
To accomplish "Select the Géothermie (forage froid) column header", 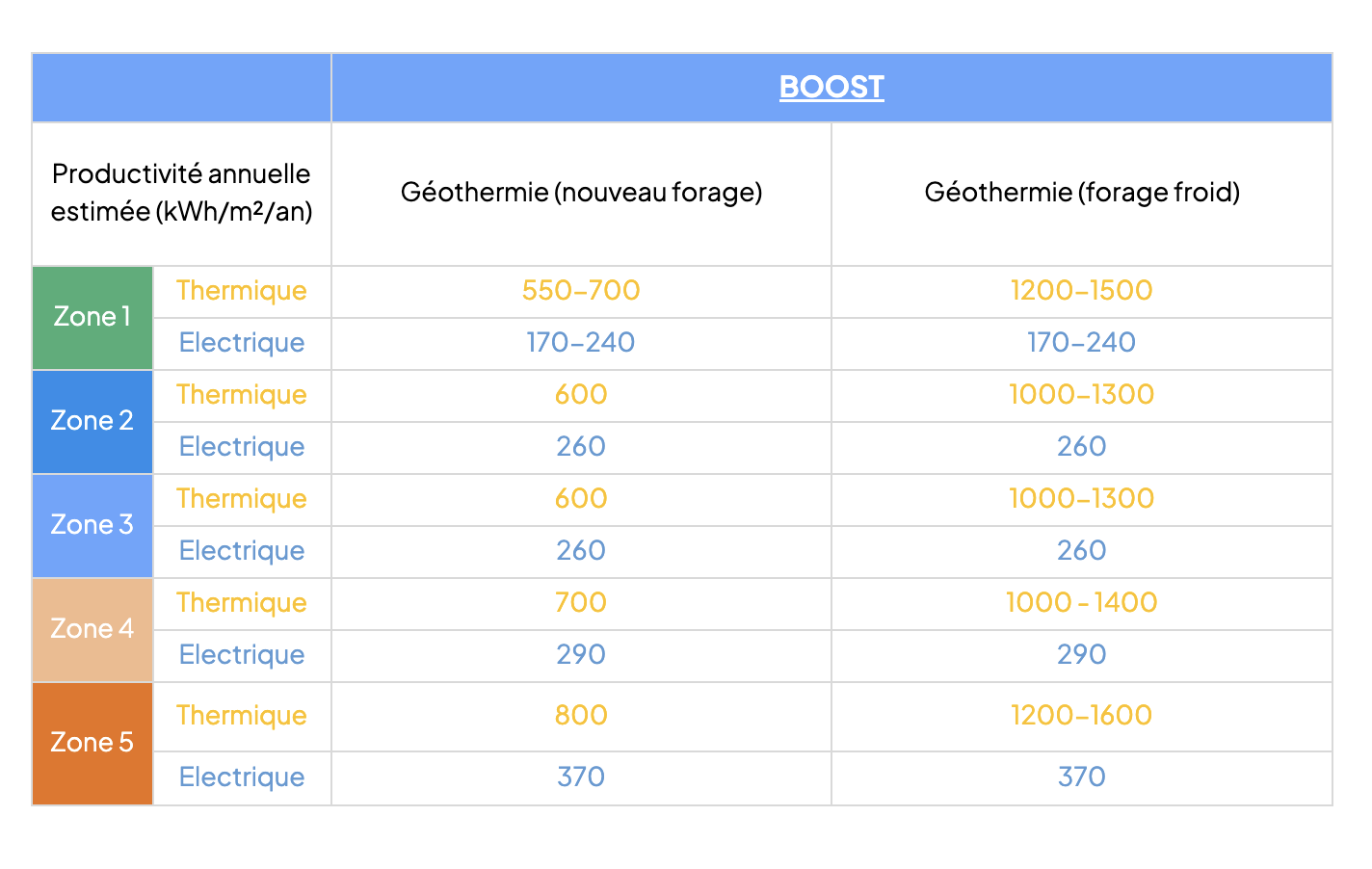I will 1081,192.
